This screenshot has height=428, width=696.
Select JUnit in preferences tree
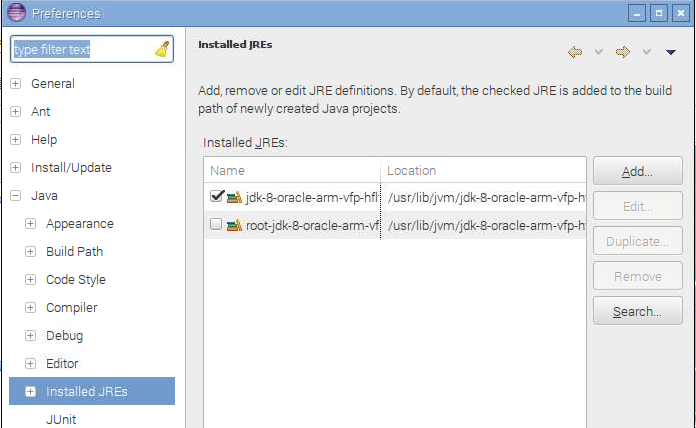[x=61, y=419]
